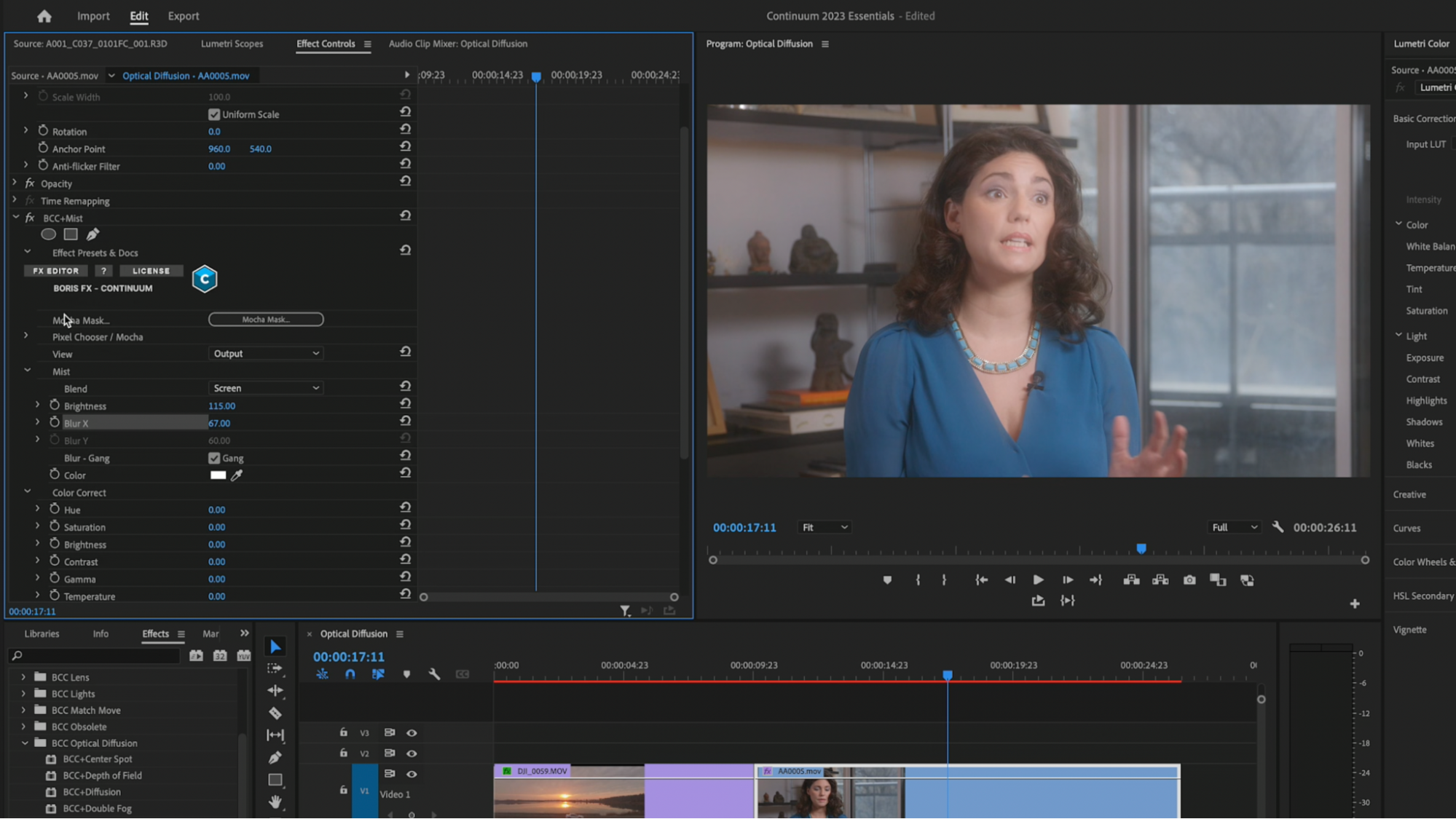This screenshot has height=819, width=1456.
Task: Select the pen mask tool under BCC+Mist
Action: pos(93,234)
